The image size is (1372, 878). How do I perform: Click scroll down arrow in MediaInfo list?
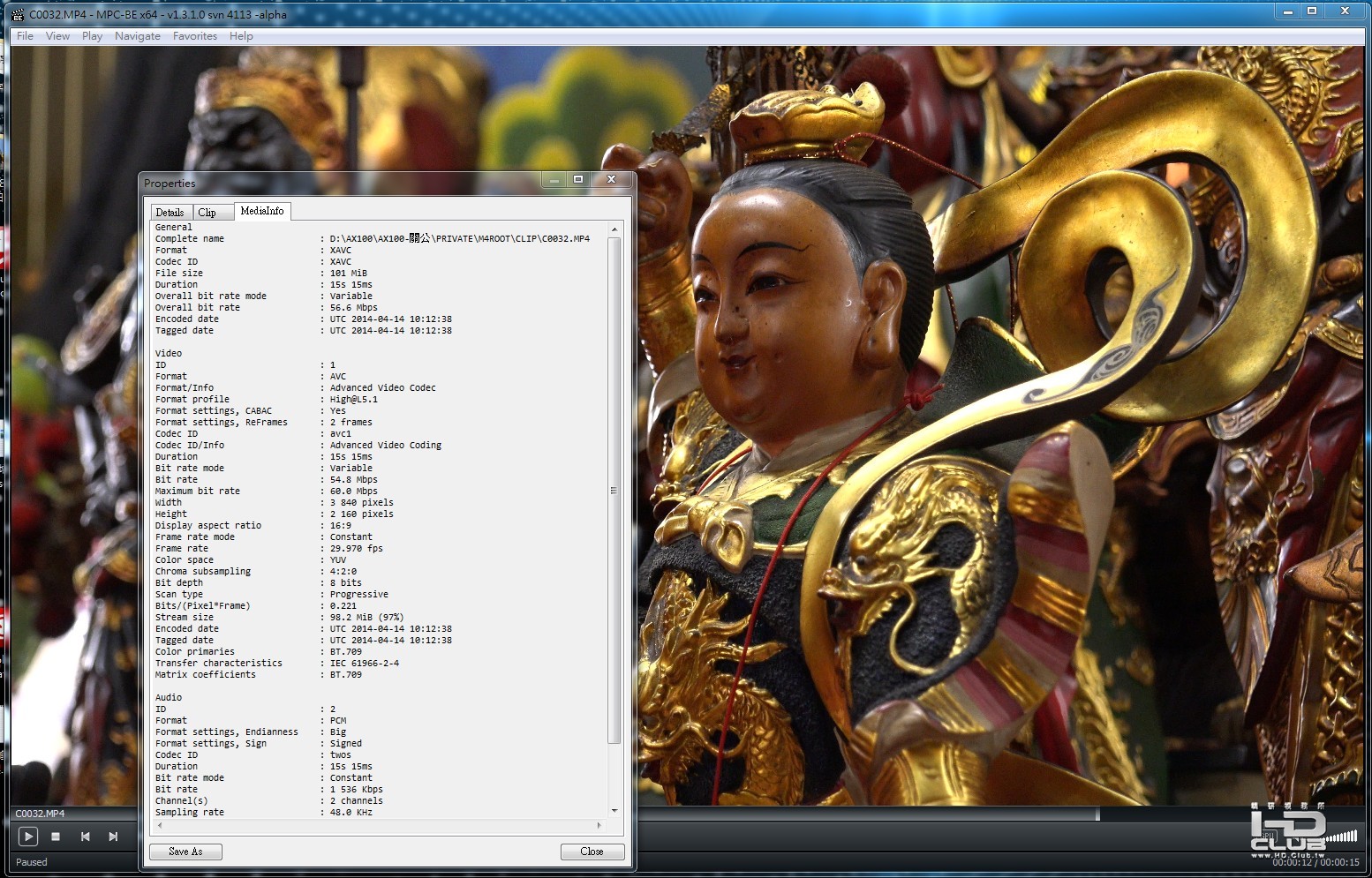tap(614, 811)
